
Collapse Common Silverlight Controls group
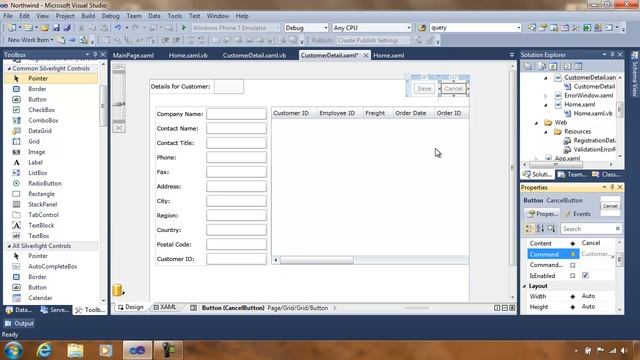click(x=9, y=69)
